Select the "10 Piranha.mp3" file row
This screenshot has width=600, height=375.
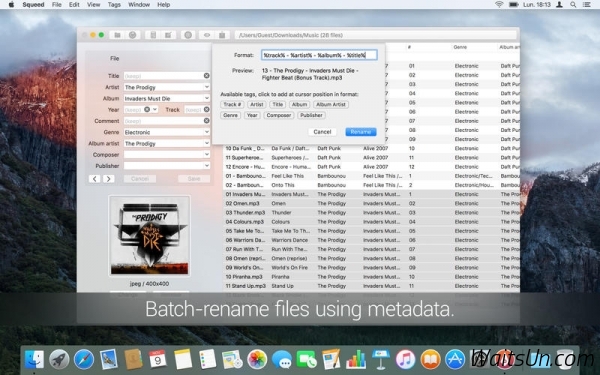[x=371, y=277]
